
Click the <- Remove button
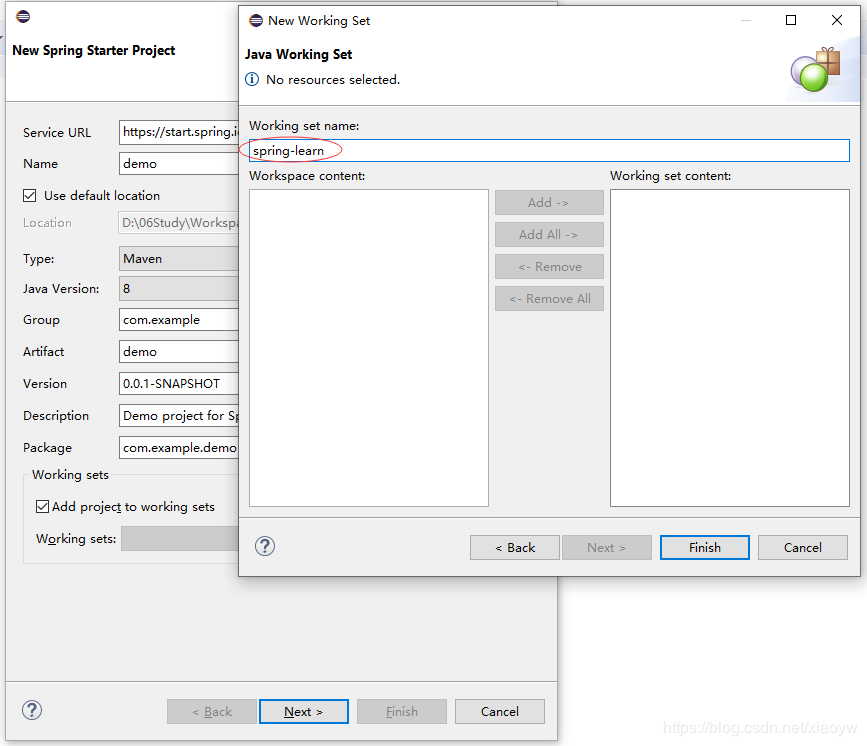(x=549, y=267)
